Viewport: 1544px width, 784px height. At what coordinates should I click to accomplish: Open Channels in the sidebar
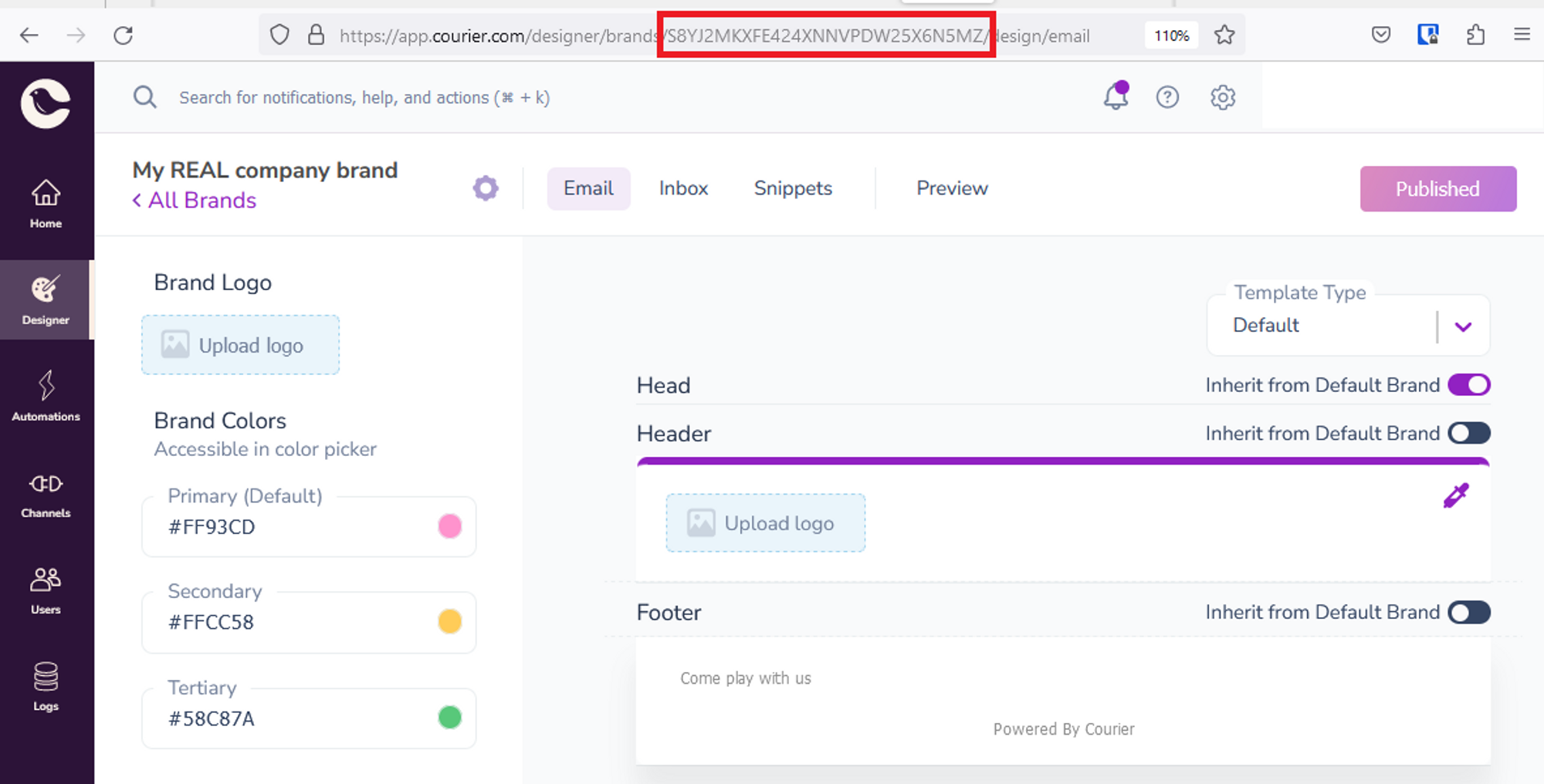point(46,493)
